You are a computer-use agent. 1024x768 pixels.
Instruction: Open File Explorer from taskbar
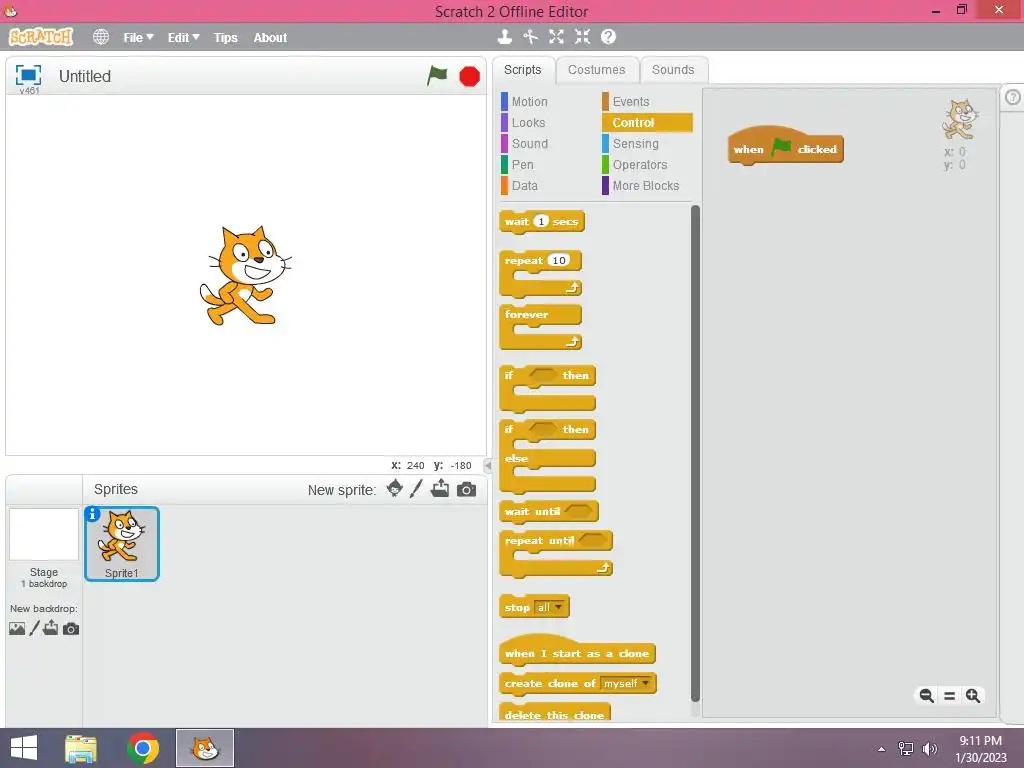click(x=81, y=748)
